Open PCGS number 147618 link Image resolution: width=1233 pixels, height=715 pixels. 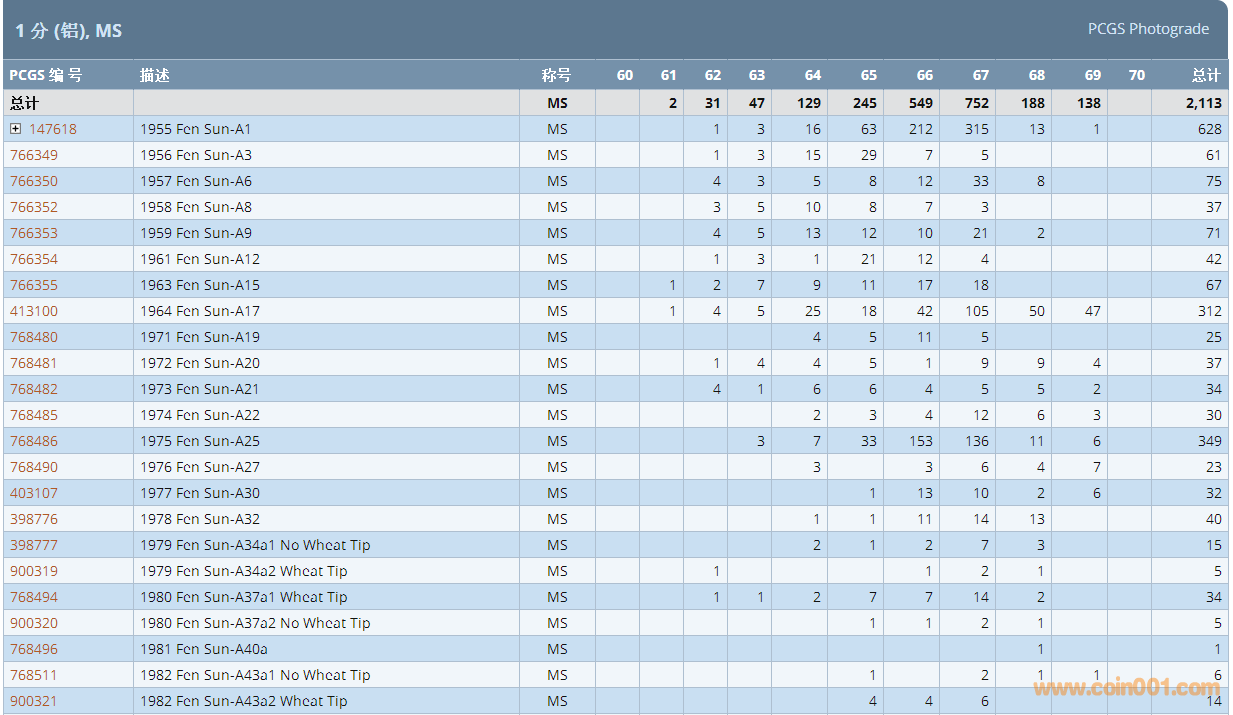click(x=52, y=129)
